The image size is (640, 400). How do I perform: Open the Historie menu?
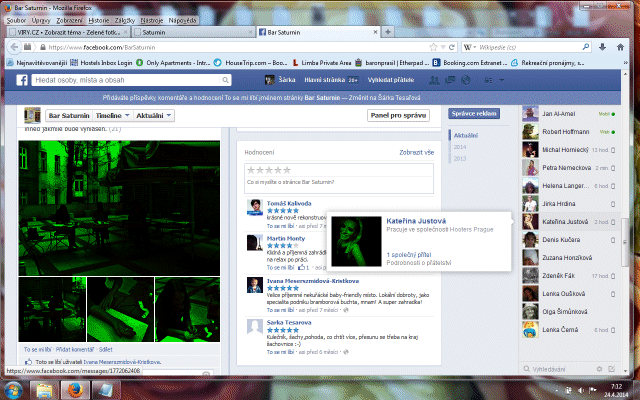point(99,20)
